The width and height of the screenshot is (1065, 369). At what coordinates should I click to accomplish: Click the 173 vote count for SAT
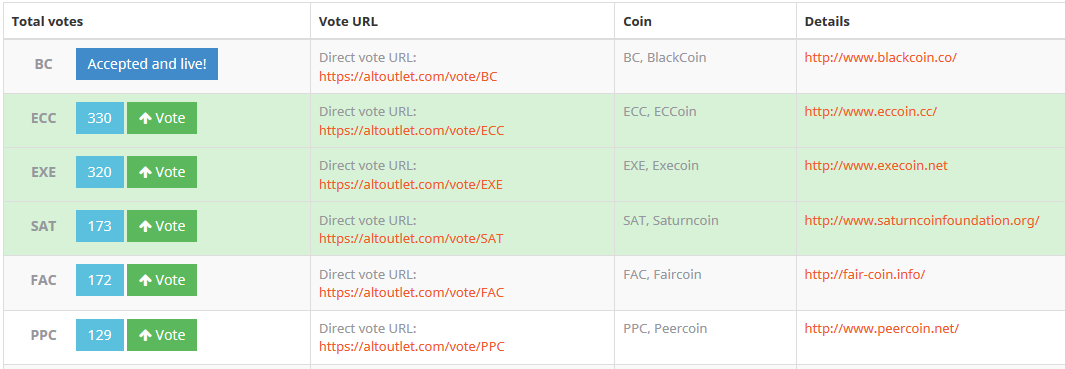coord(100,226)
